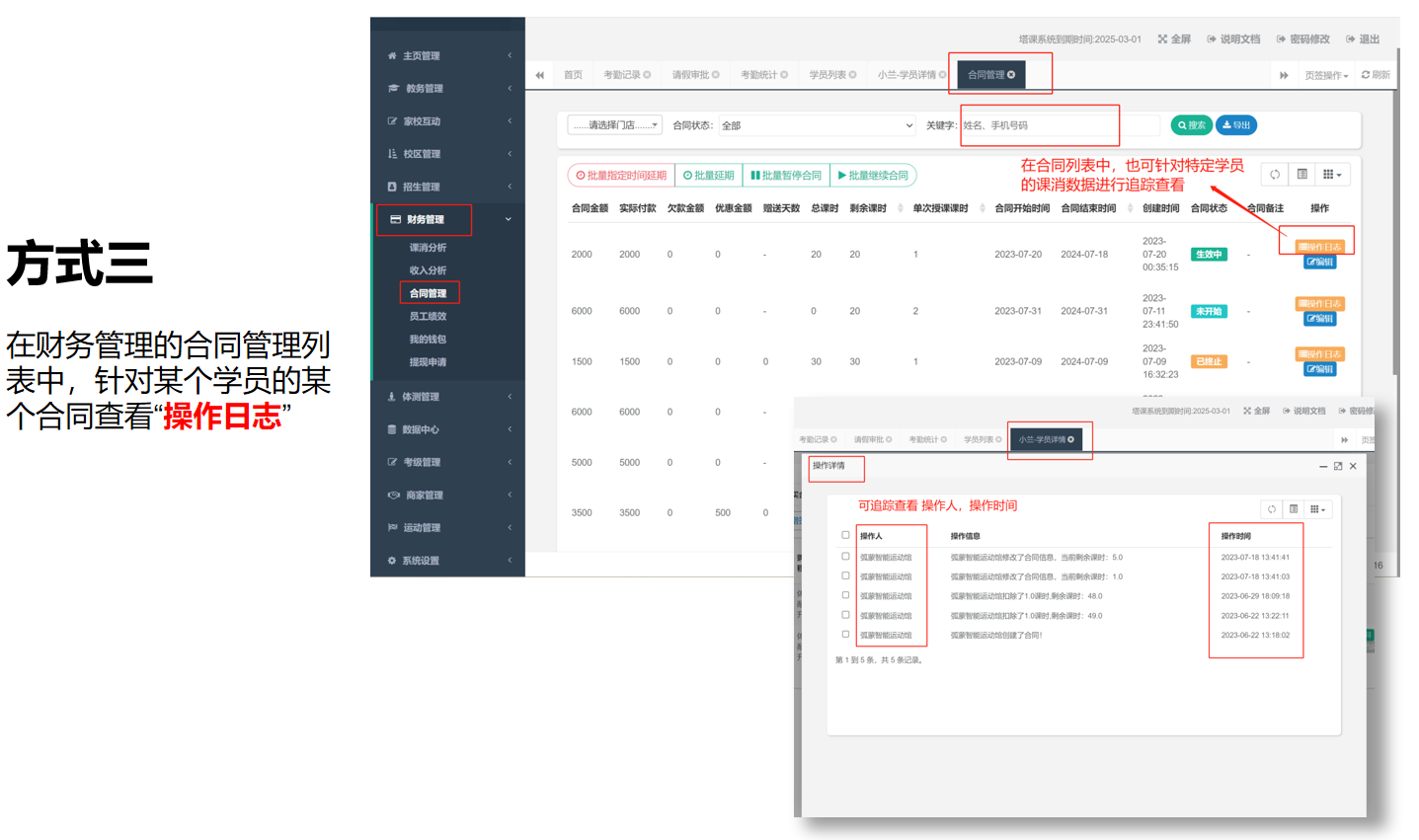Click the 关键字 name or phone search field
Screen dimensions: 1419x840
tap(1039, 125)
